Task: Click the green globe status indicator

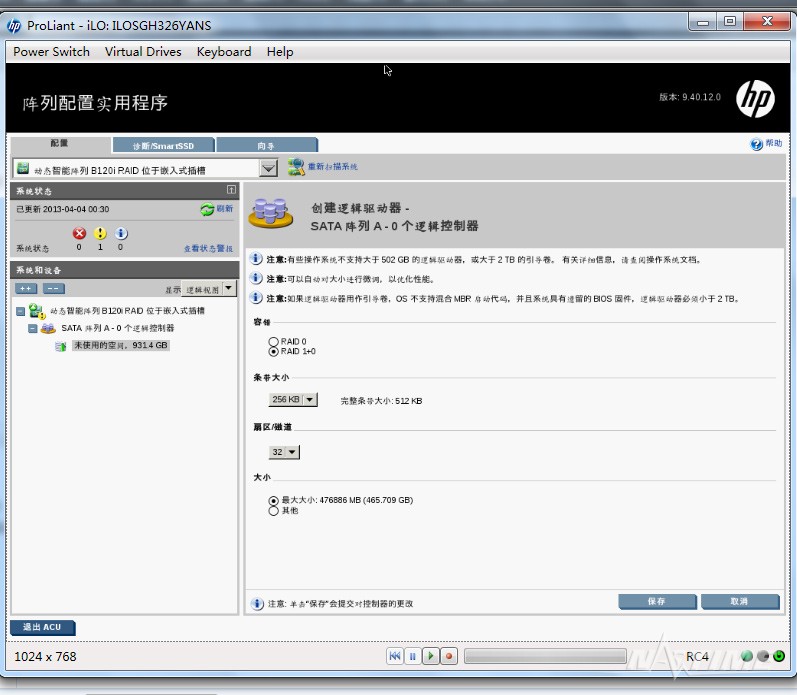Action: pos(747,656)
